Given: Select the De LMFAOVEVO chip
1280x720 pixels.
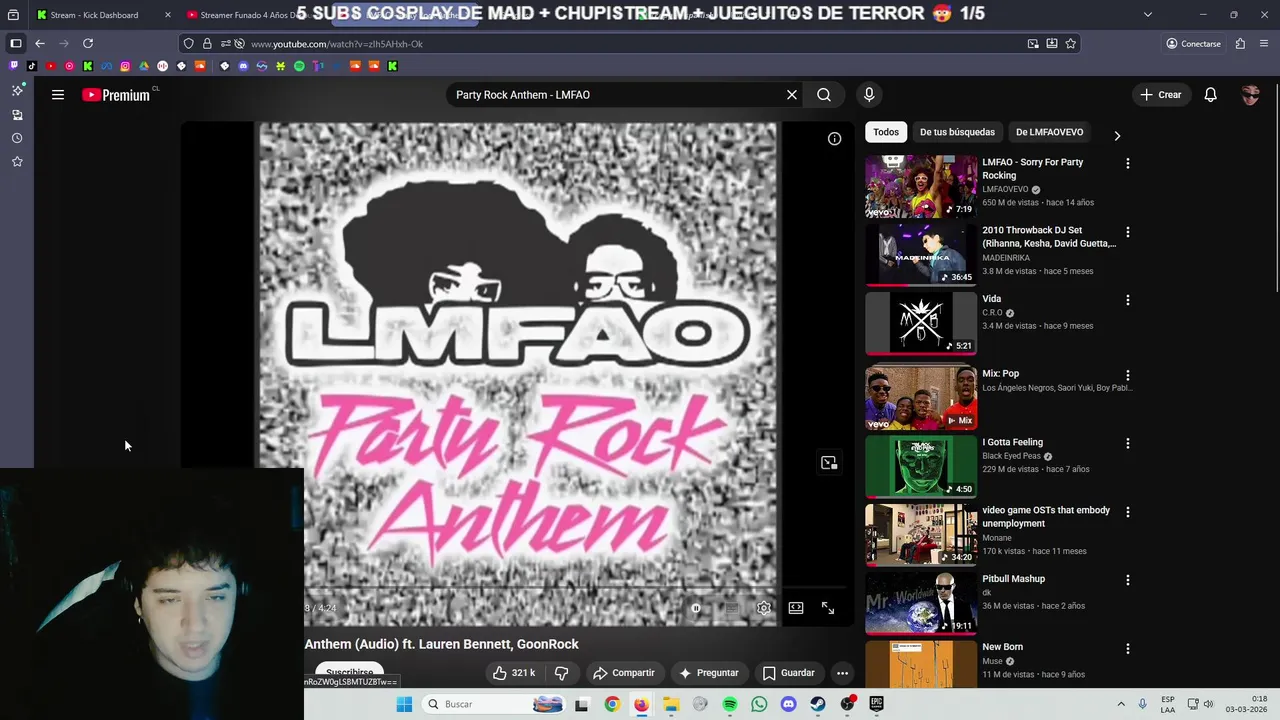Looking at the screenshot, I should click(1049, 132).
